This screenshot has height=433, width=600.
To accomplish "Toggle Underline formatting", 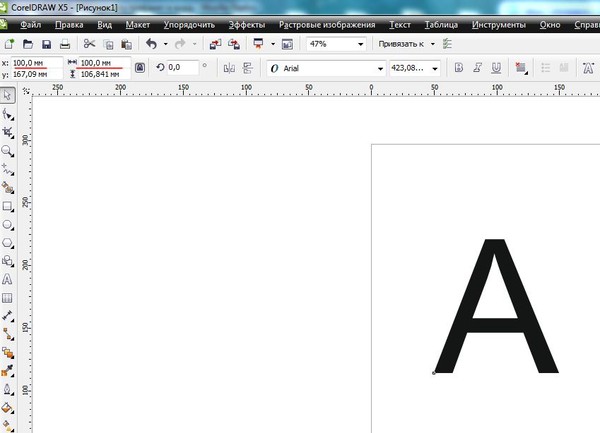I will (x=496, y=68).
